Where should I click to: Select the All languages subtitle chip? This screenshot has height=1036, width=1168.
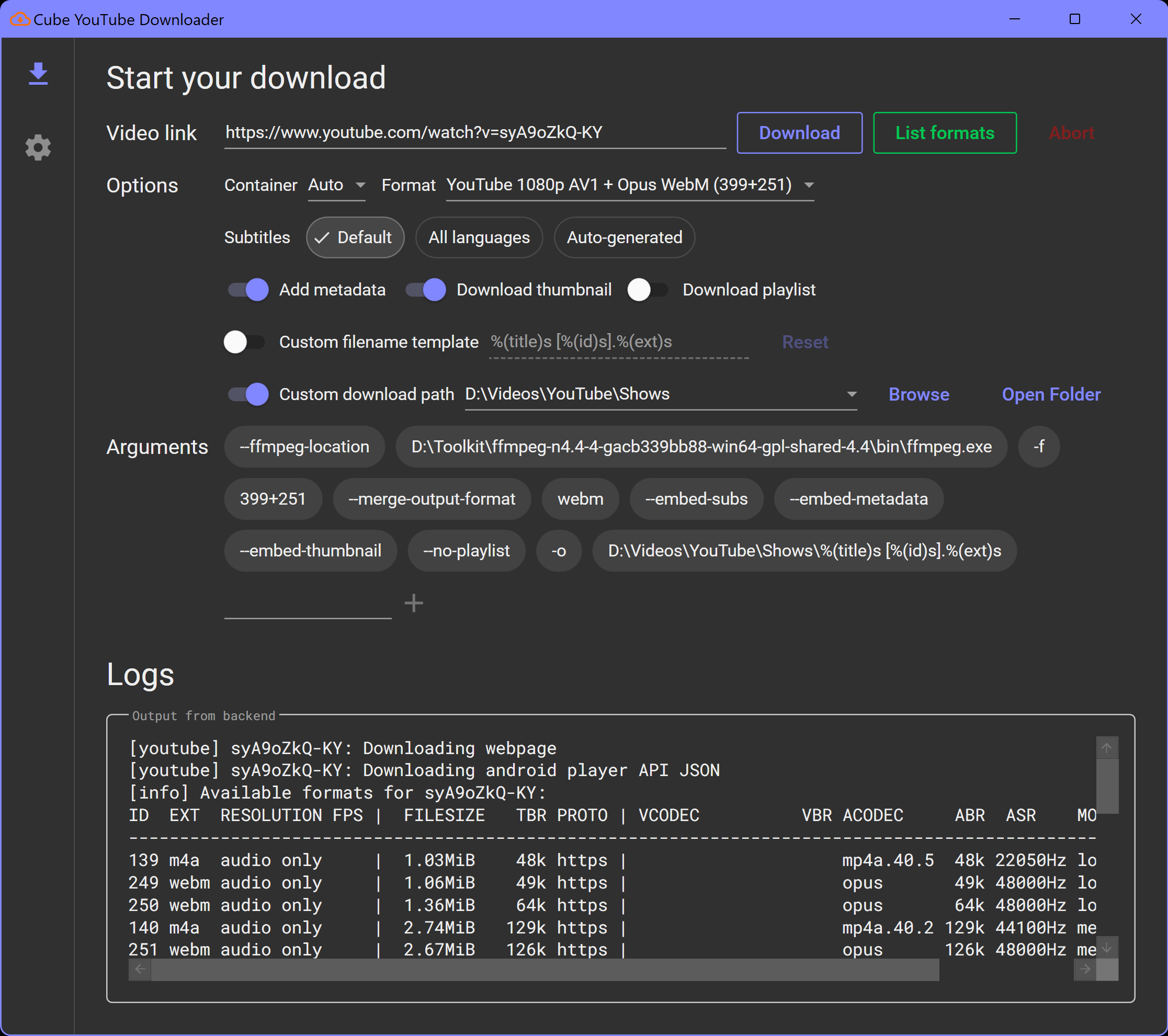[x=479, y=238]
